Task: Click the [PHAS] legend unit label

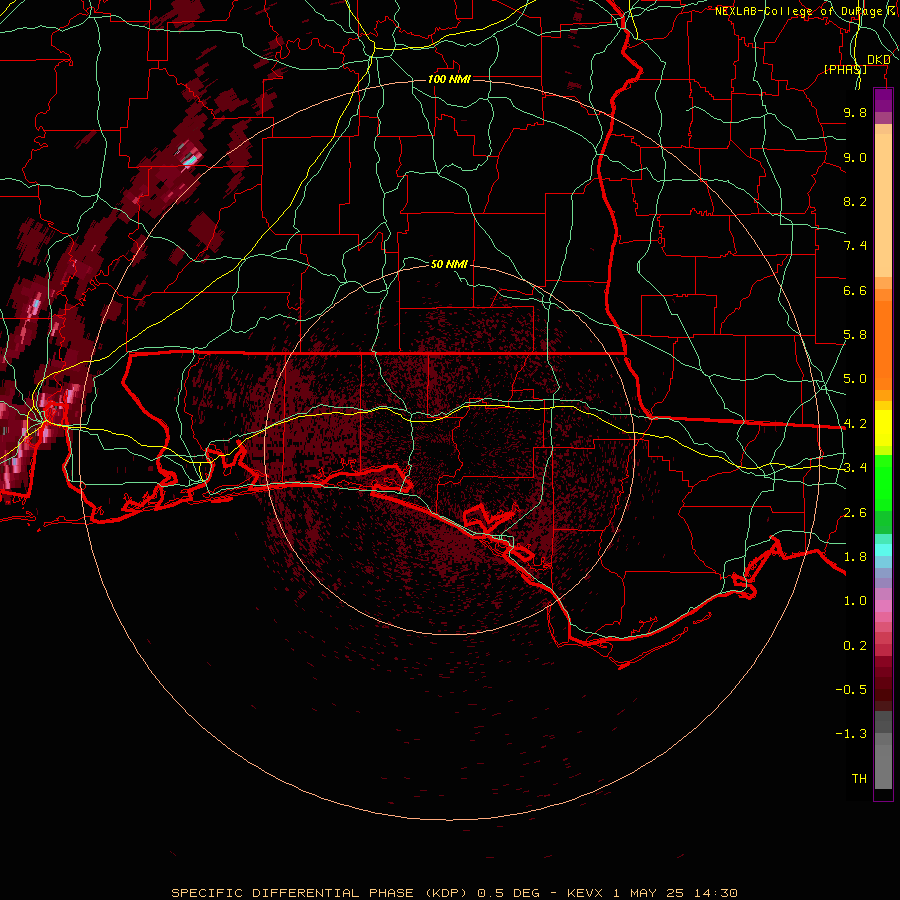Action: (845, 69)
